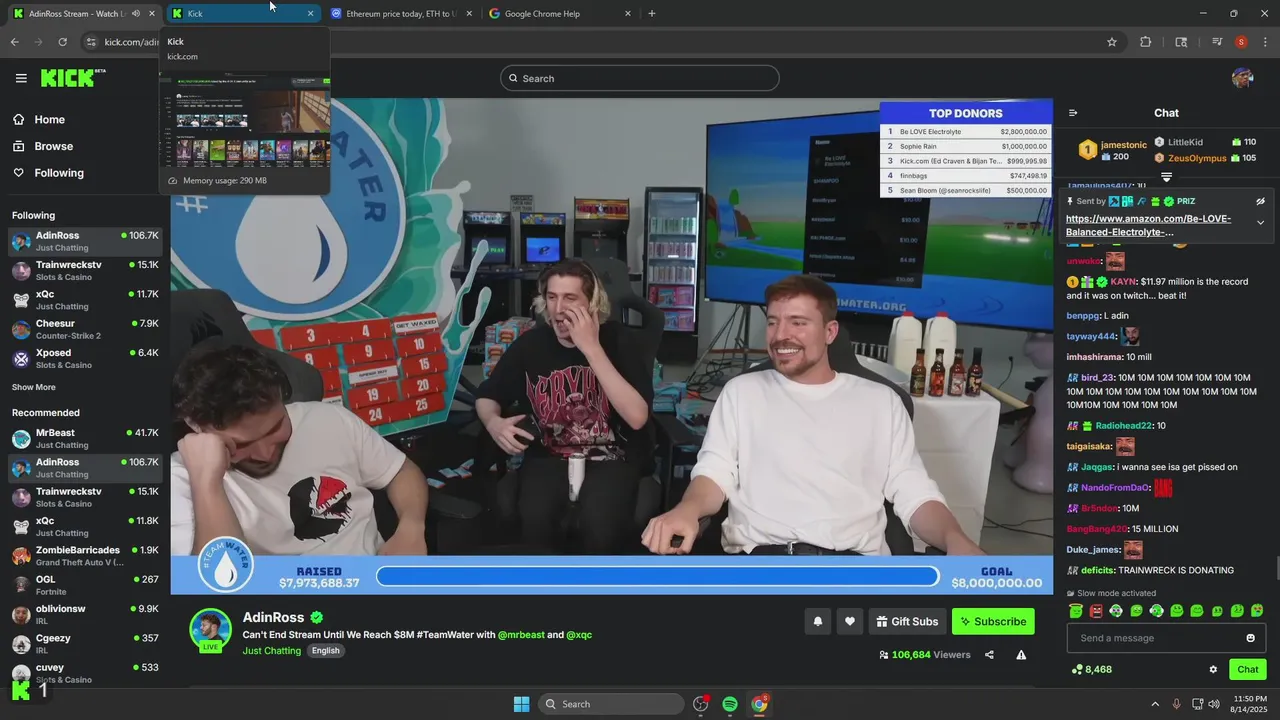The image size is (1280, 720).
Task: Open the Chrome three-dot menu
Action: 1266,42
